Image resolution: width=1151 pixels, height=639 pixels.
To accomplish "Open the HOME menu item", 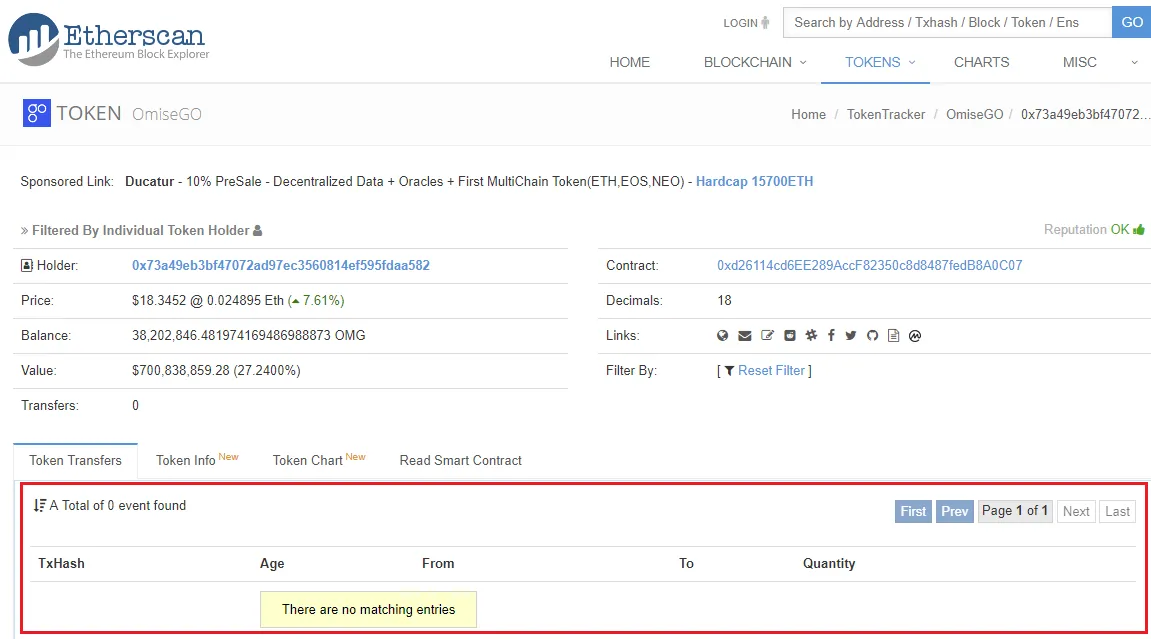I will point(629,62).
